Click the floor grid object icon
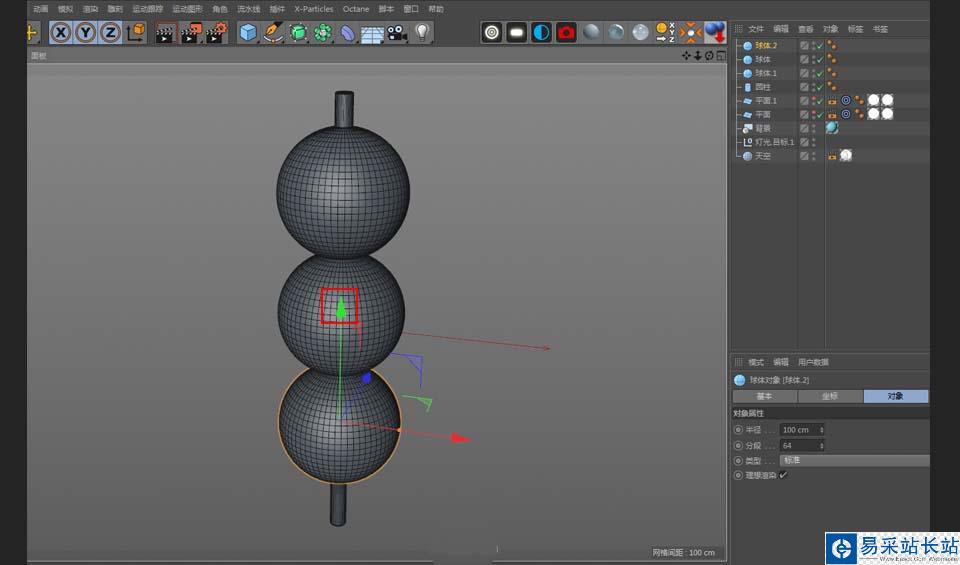The width and height of the screenshot is (960, 565). click(372, 34)
